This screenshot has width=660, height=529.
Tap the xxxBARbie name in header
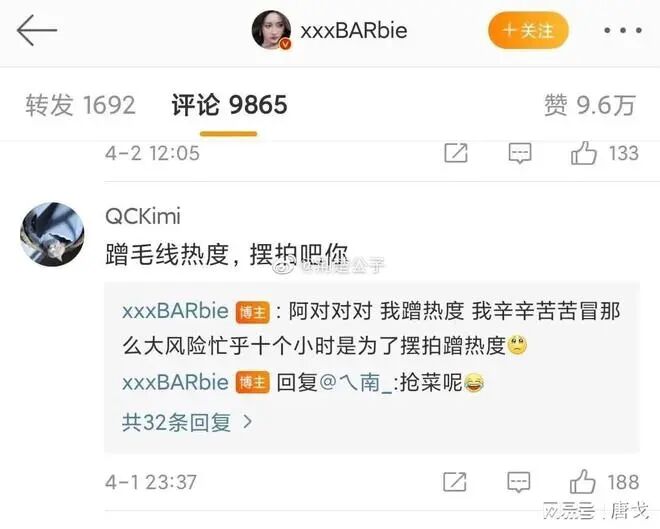point(354,30)
